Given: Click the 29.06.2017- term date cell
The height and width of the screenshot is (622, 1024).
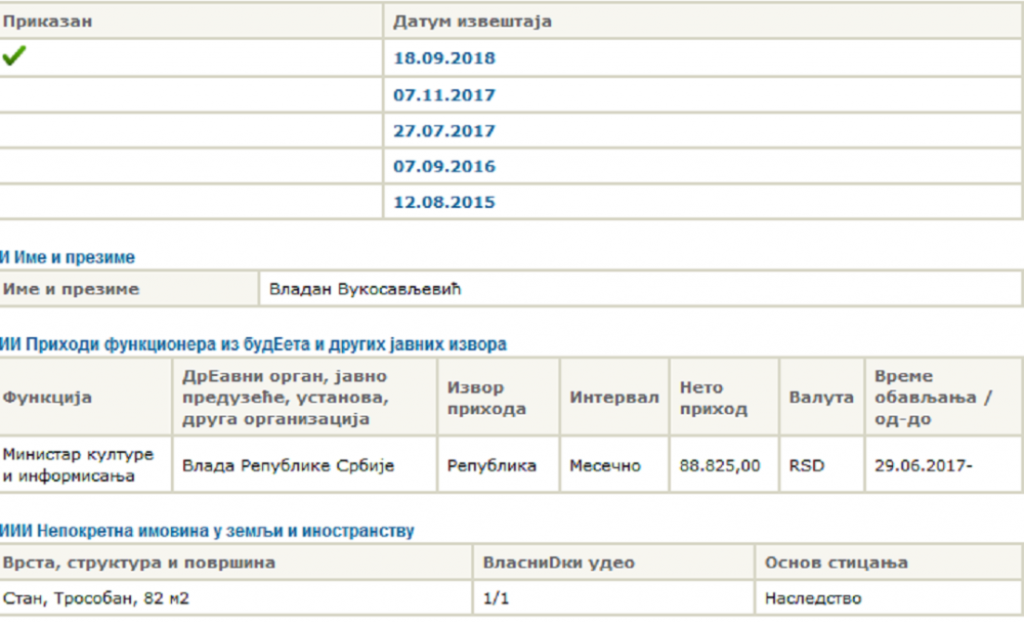Looking at the screenshot, I should click(x=923, y=465).
